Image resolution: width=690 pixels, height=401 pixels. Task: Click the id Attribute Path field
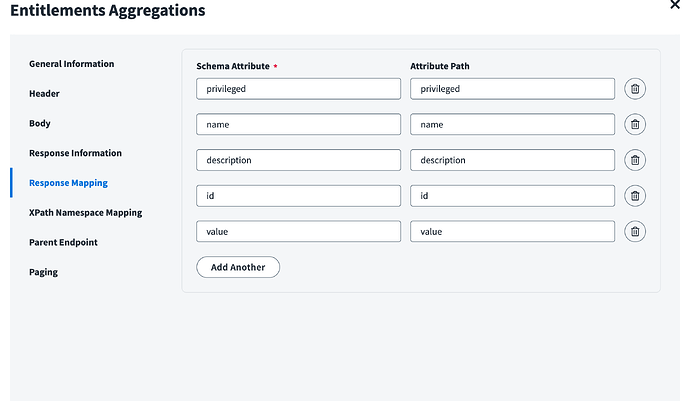click(512, 196)
